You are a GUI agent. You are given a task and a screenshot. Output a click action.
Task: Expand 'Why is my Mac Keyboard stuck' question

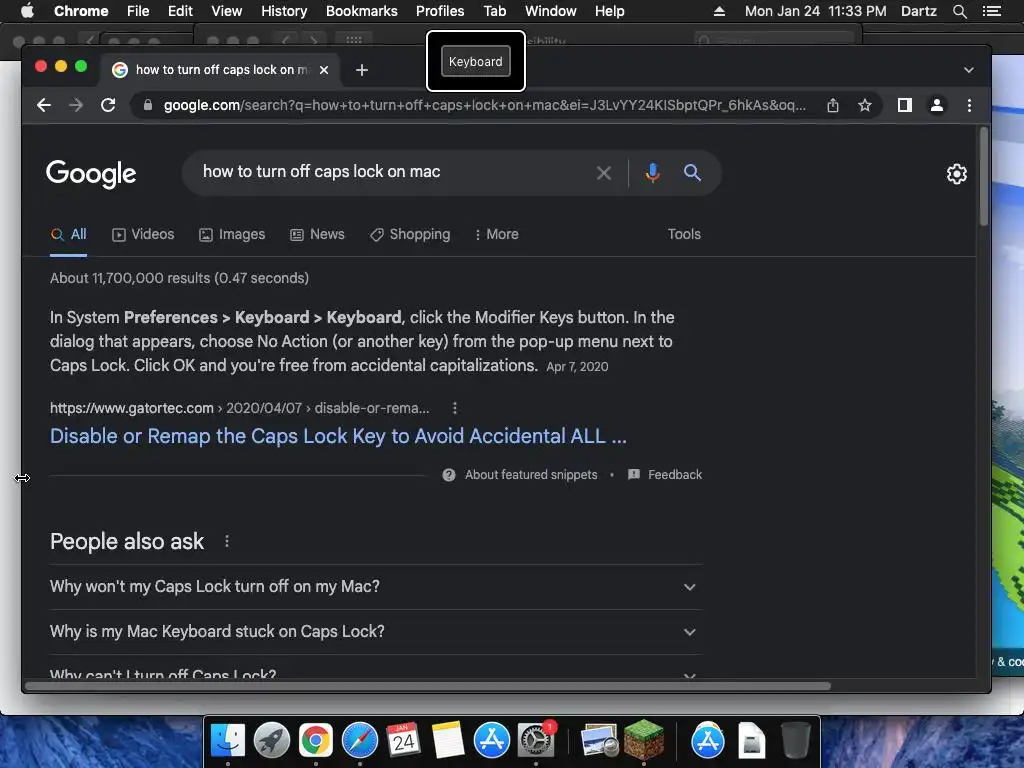coord(376,632)
